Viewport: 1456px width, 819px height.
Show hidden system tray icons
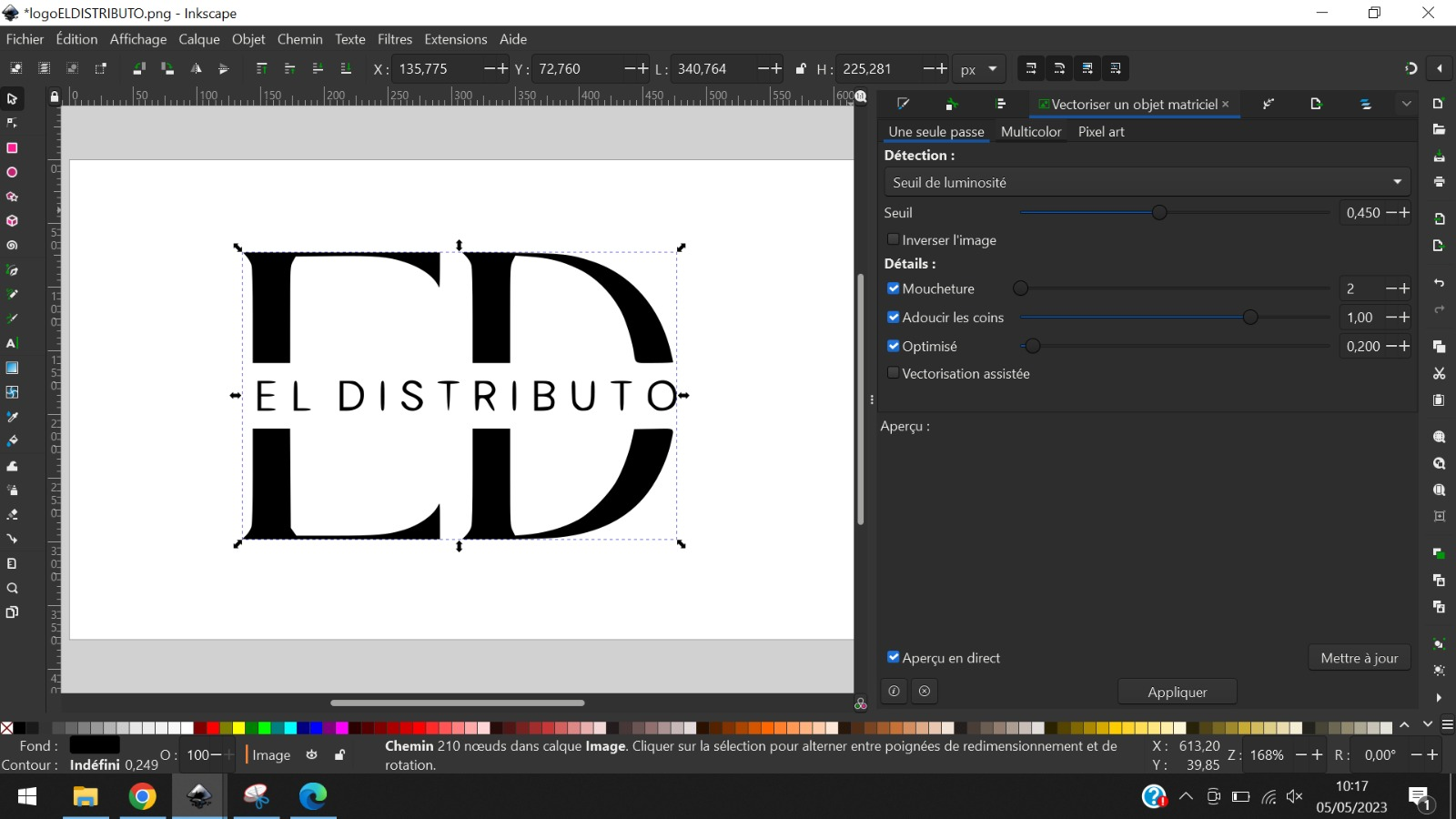pyautogui.click(x=1186, y=796)
